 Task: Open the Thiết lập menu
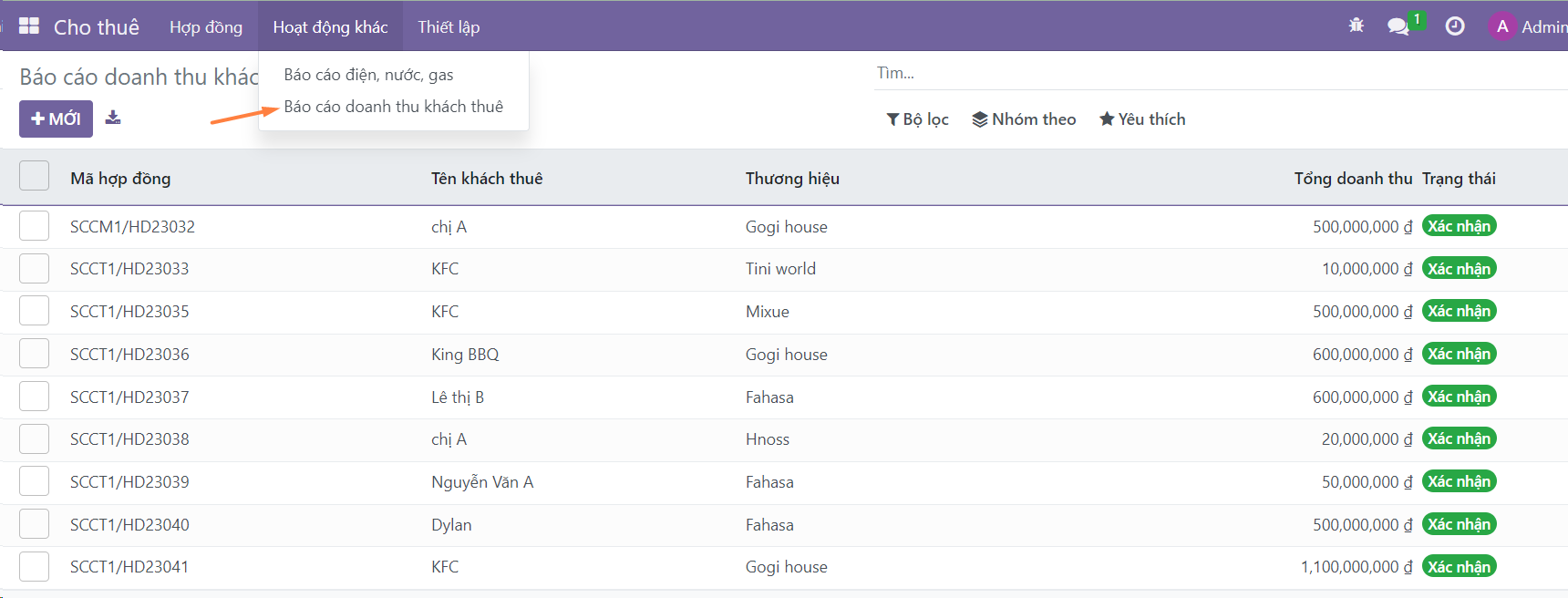click(x=449, y=26)
